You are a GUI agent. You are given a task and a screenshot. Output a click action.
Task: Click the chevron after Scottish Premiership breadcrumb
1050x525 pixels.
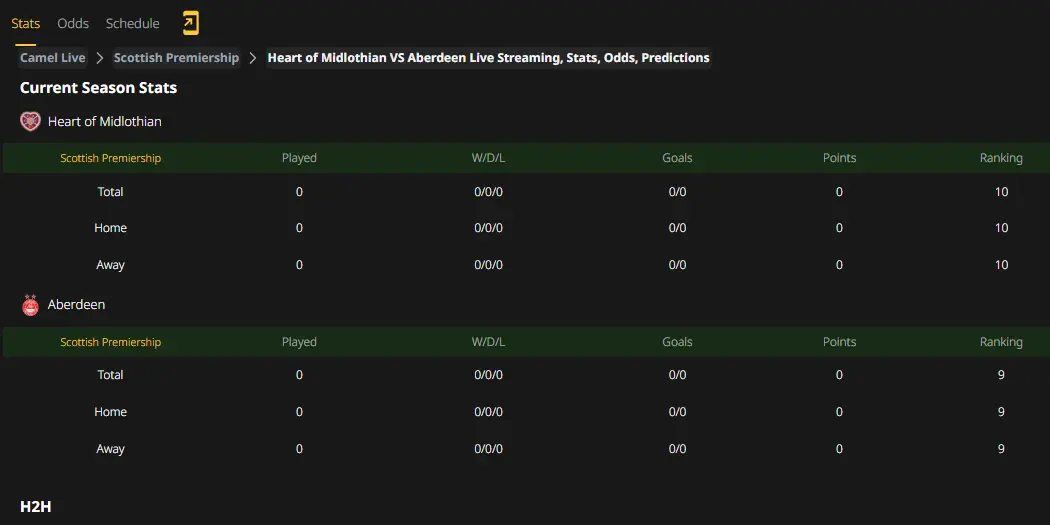pos(252,58)
